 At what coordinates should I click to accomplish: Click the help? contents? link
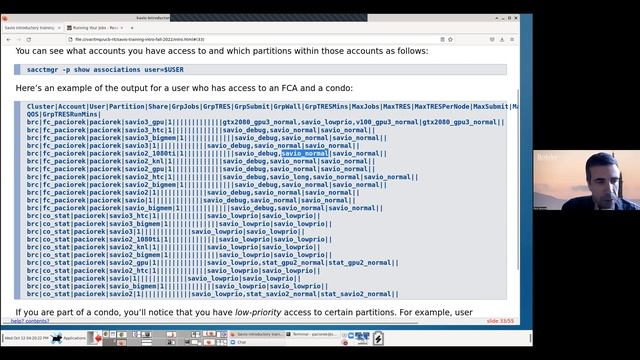(x=30, y=321)
